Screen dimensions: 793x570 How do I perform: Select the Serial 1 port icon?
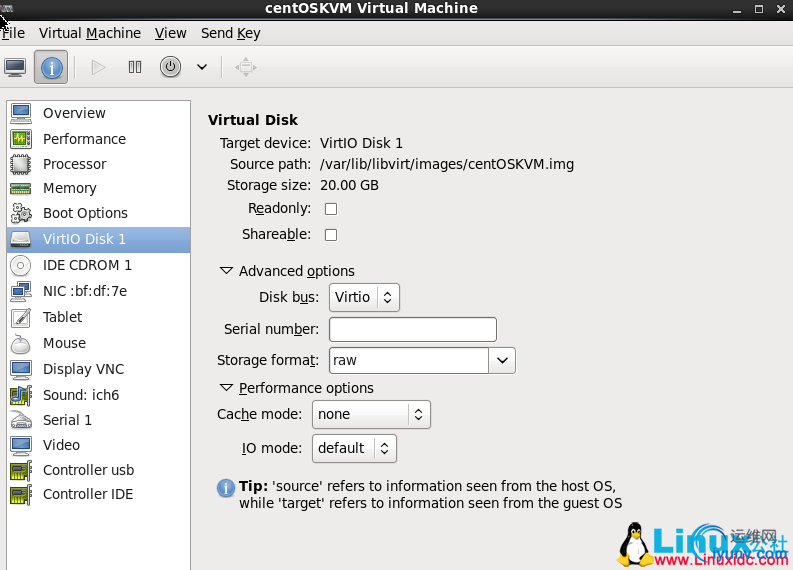(x=21, y=420)
